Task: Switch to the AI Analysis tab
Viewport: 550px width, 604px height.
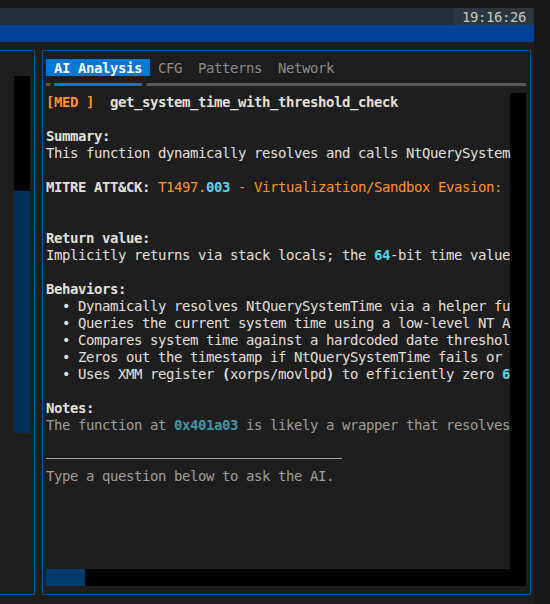Action: (x=98, y=68)
